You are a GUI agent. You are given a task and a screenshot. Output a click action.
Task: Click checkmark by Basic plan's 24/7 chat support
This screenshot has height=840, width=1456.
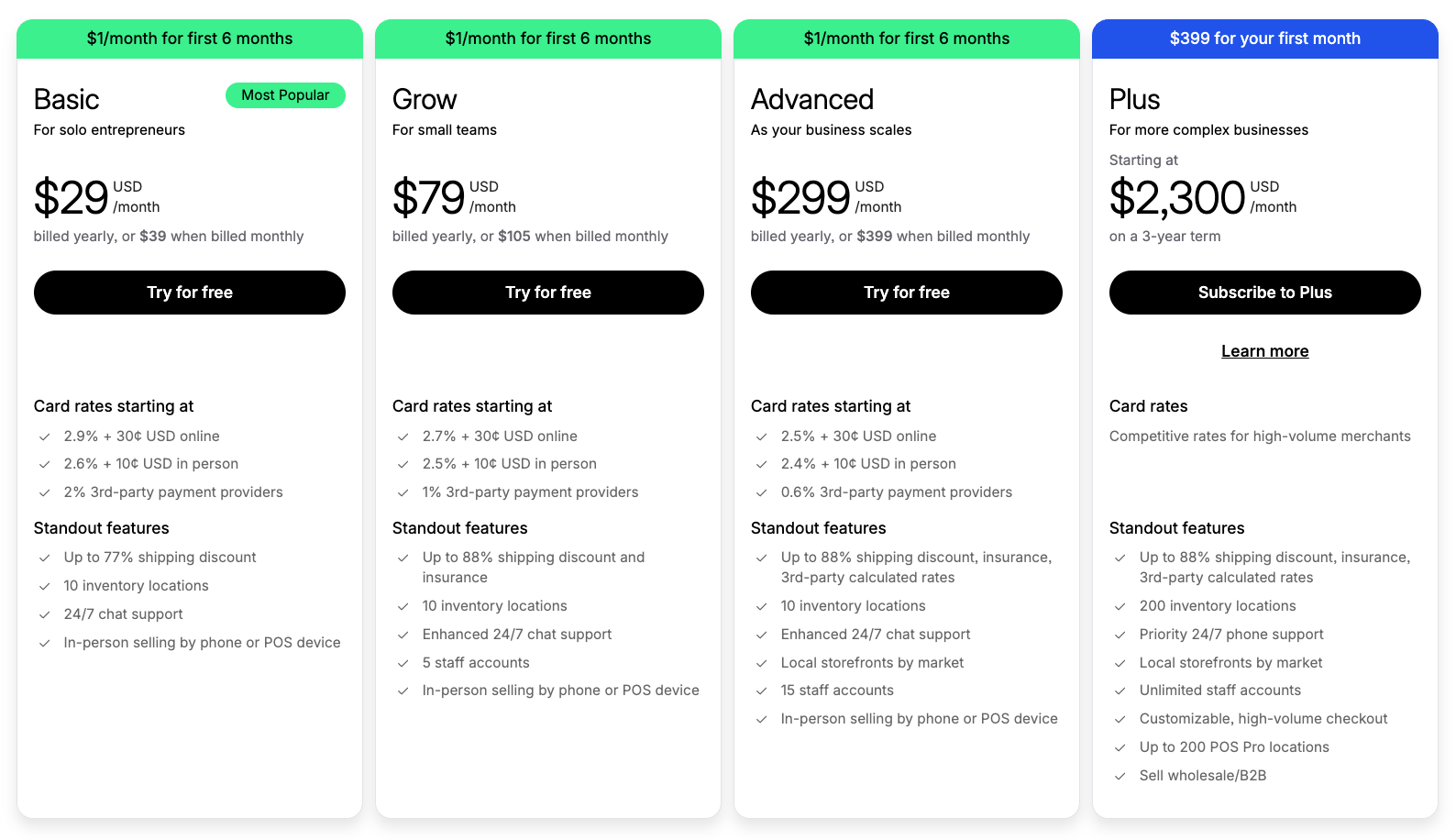point(44,615)
